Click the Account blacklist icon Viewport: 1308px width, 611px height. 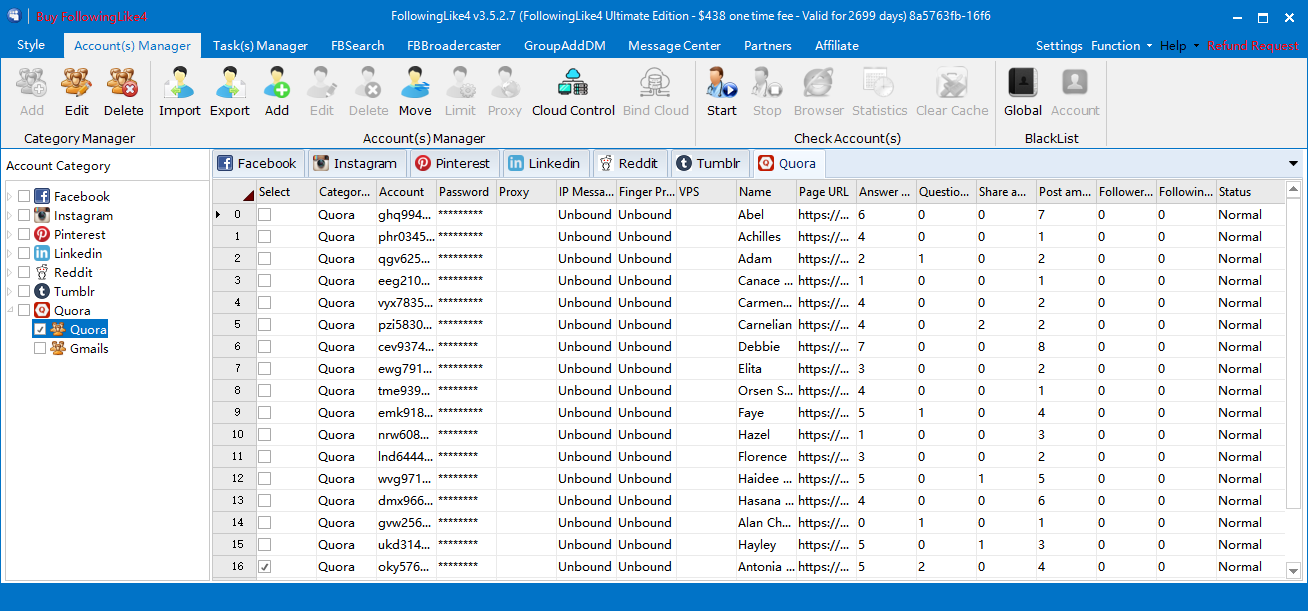coord(1075,92)
